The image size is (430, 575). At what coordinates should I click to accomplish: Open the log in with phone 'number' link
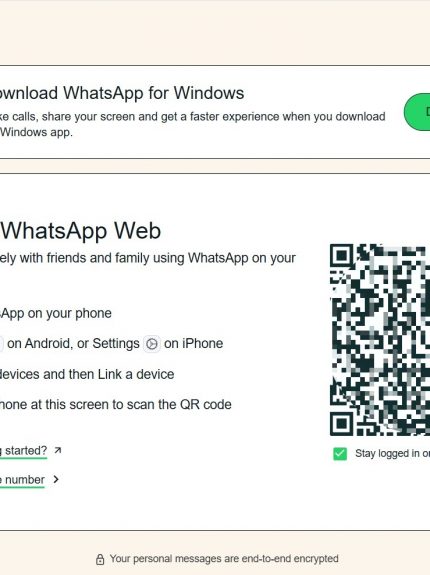tap(22, 480)
